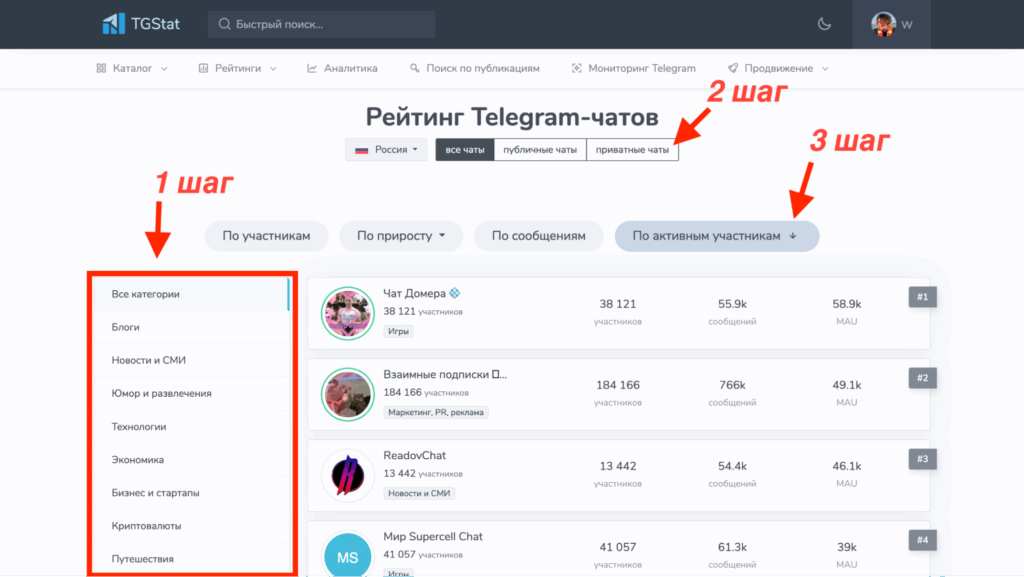The width and height of the screenshot is (1024, 577).
Task: Open ReadovChat avatar thumbnail
Action: click(x=347, y=475)
